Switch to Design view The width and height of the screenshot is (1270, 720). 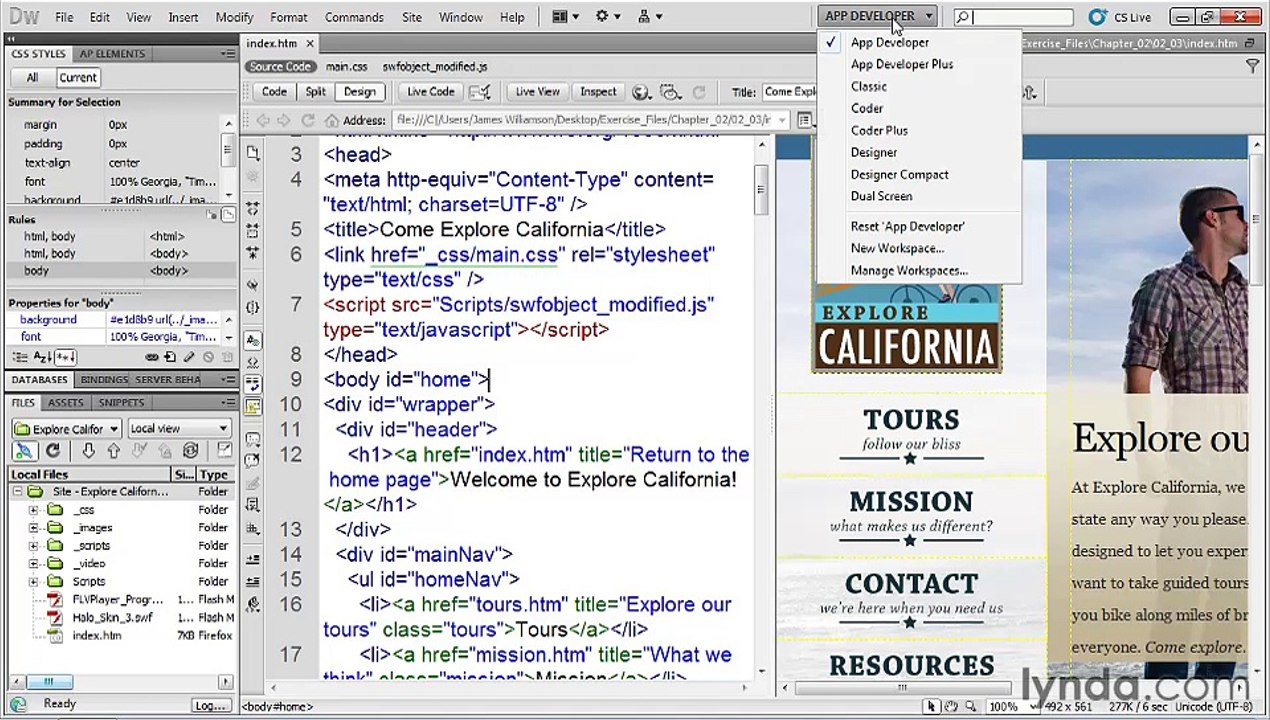pos(359,92)
